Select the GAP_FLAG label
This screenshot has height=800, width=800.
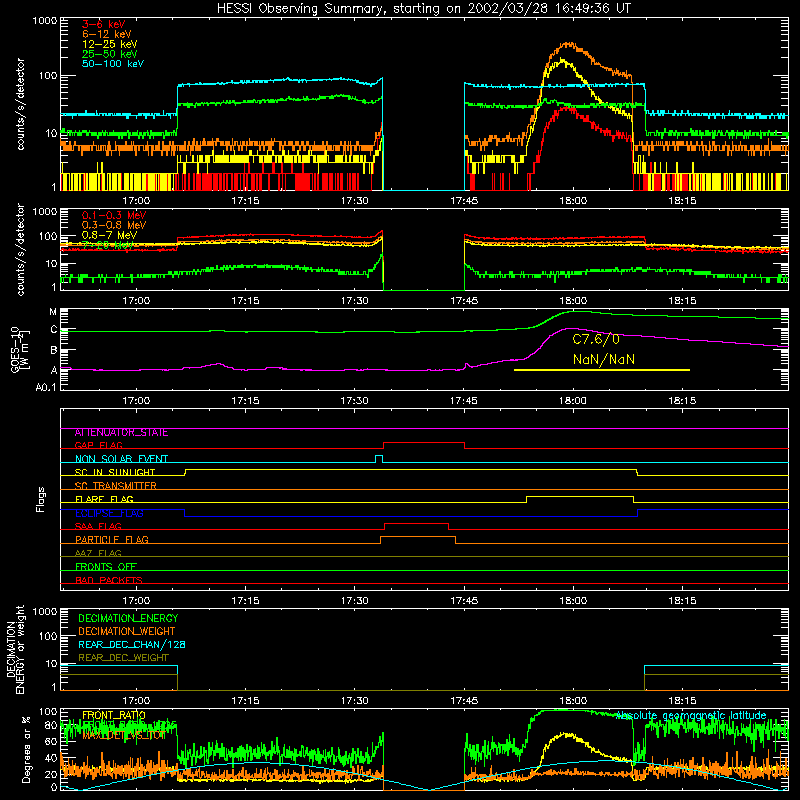pyautogui.click(x=98, y=445)
